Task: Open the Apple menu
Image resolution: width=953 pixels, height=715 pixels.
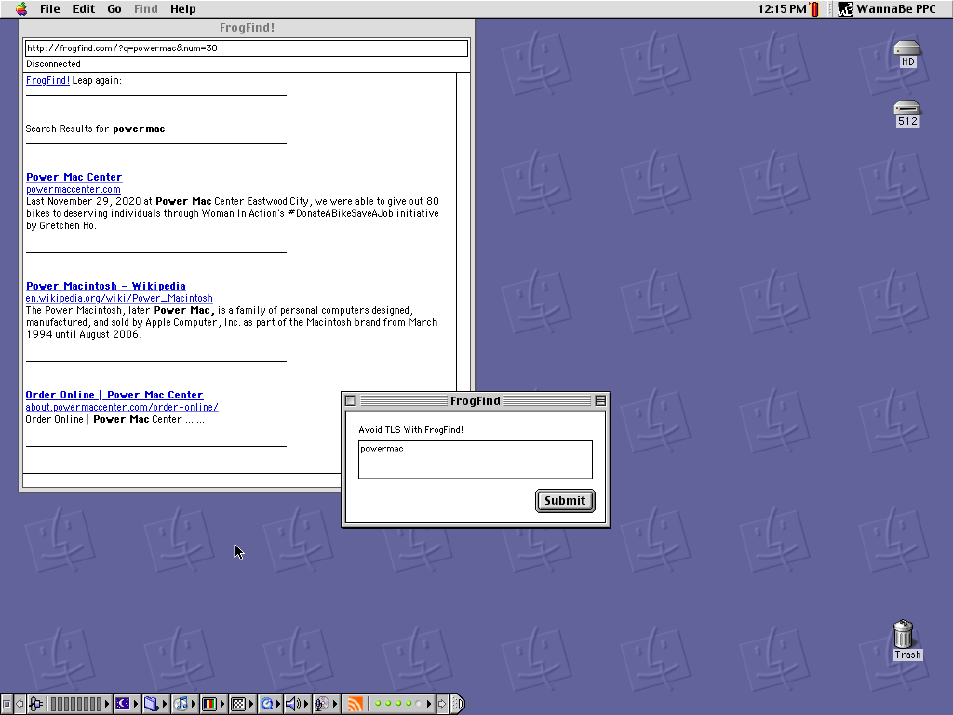Action: click(22, 9)
